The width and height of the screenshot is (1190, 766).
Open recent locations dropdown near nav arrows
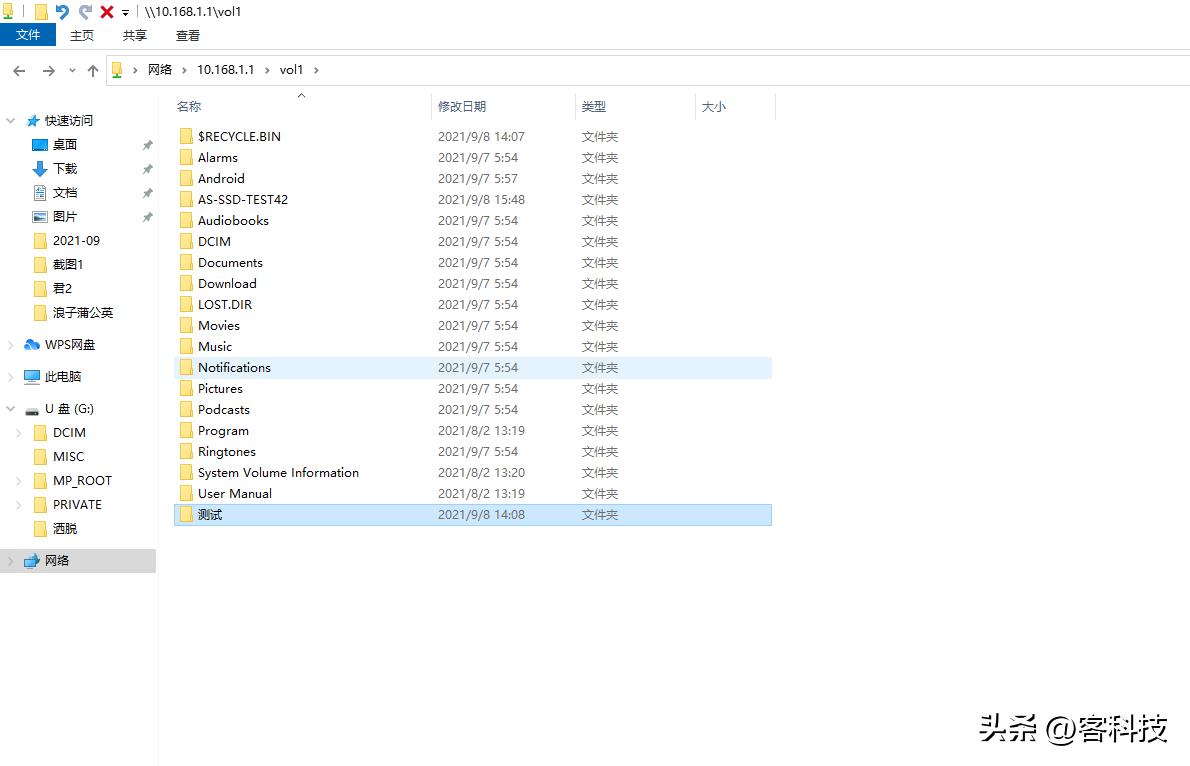[72, 70]
